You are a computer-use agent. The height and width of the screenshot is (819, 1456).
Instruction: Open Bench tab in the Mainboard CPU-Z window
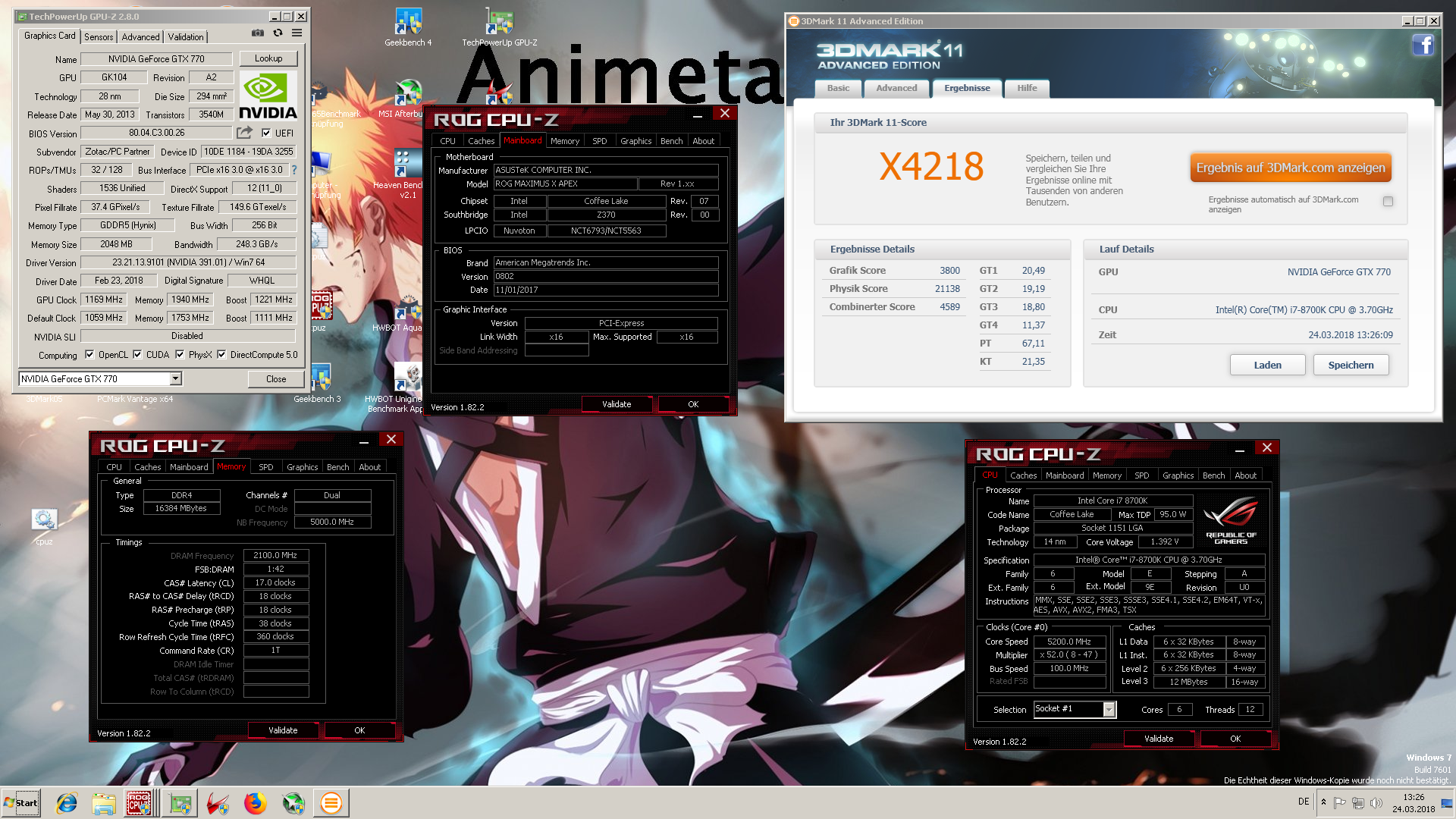pos(671,141)
